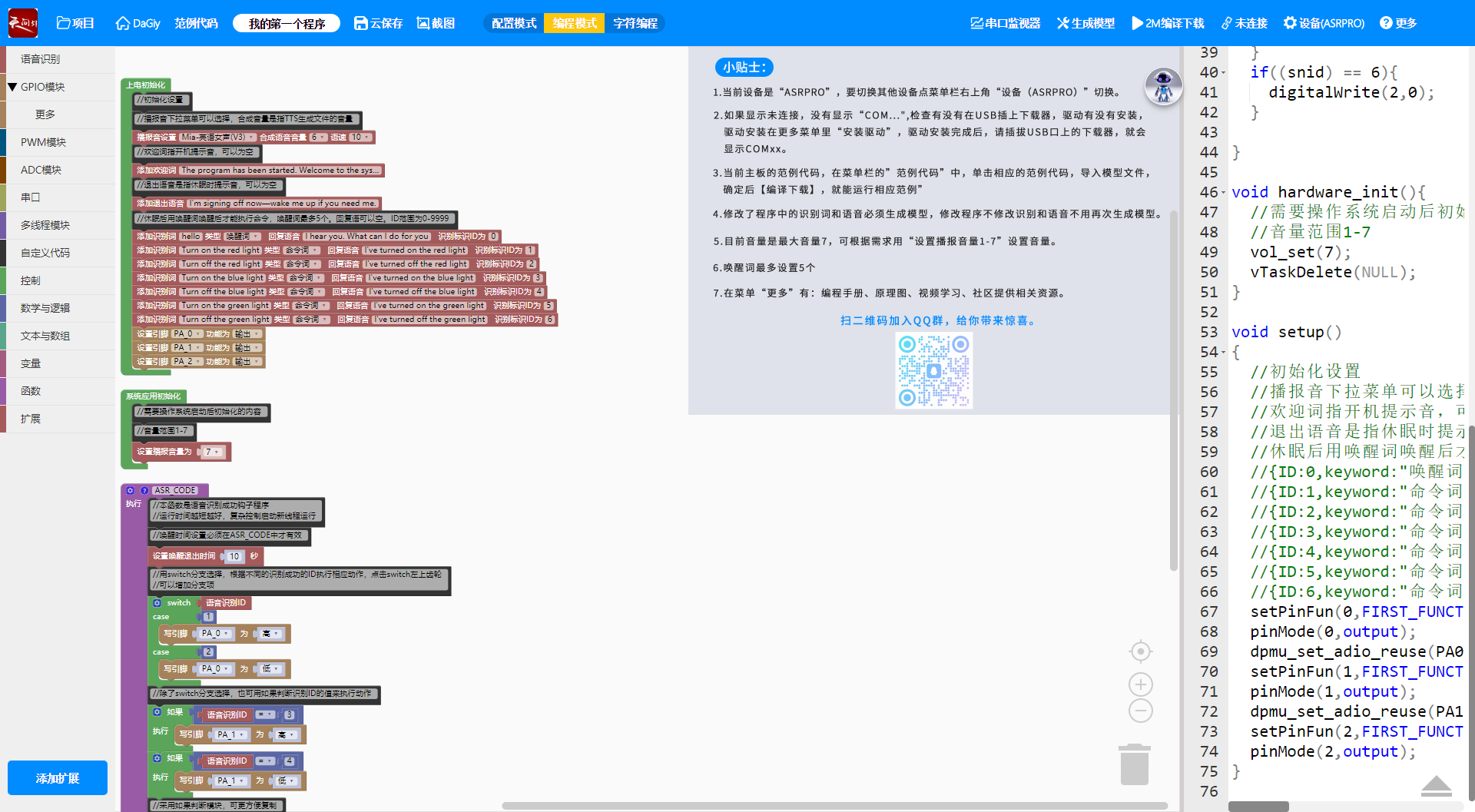Image resolution: width=1475 pixels, height=812 pixels.
Task: Switch to 字符编程 mode
Action: click(635, 23)
